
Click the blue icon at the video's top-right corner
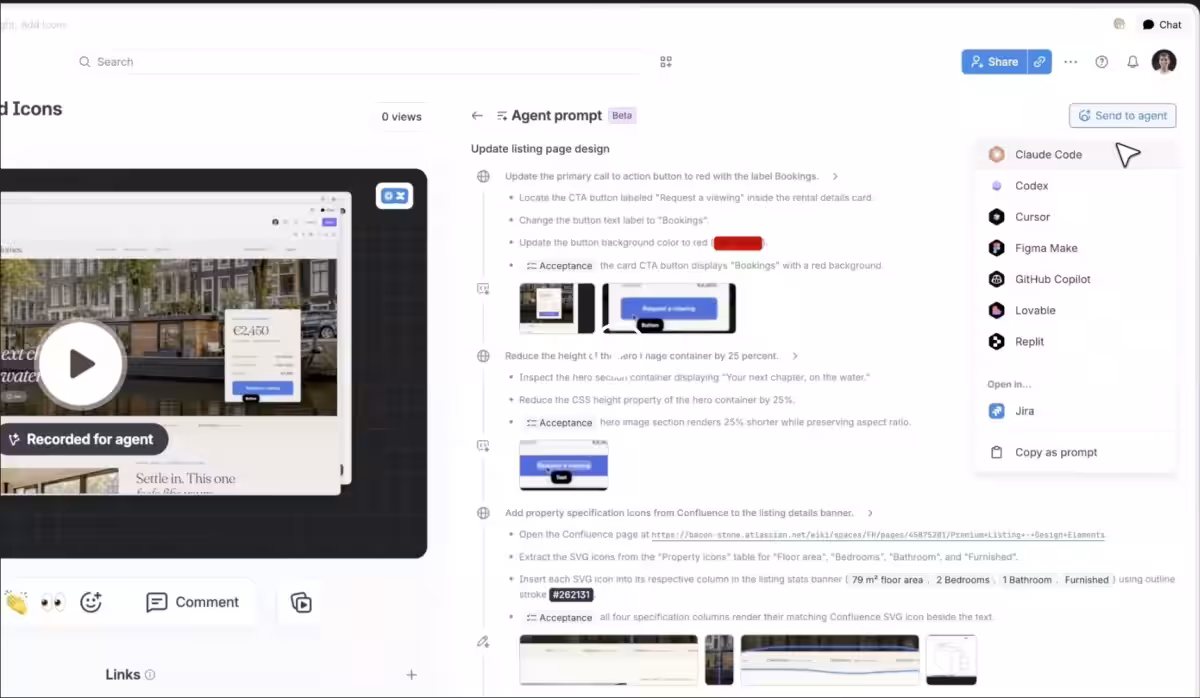point(395,196)
